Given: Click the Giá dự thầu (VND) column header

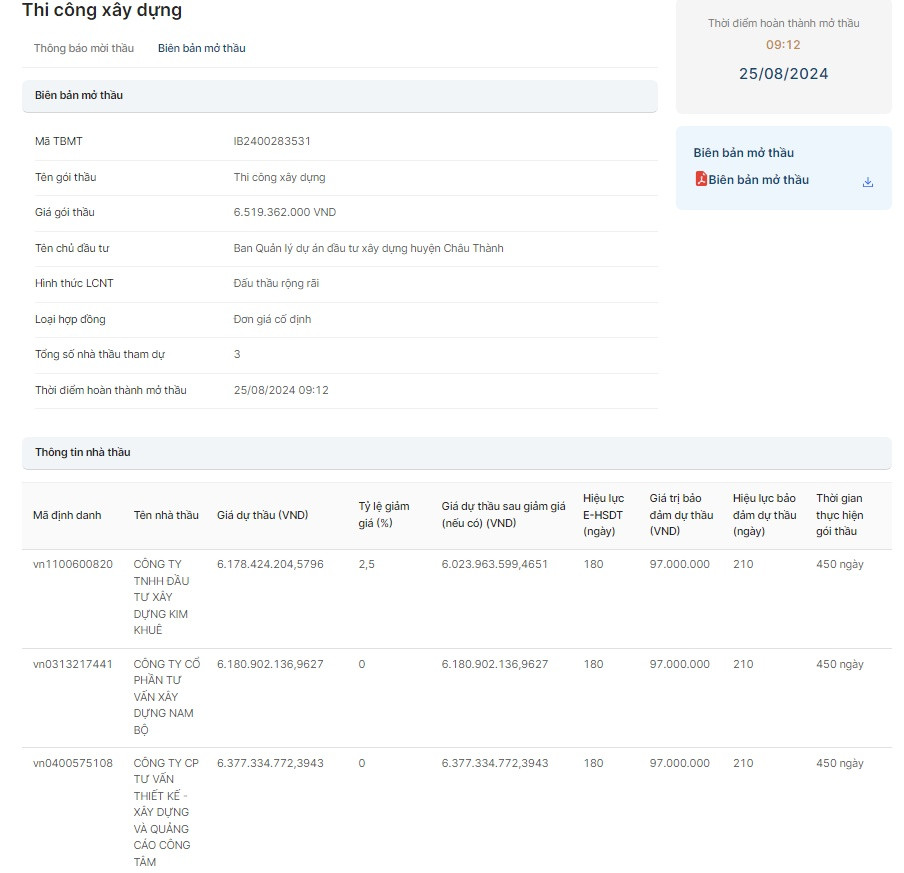Looking at the screenshot, I should click(262, 515).
